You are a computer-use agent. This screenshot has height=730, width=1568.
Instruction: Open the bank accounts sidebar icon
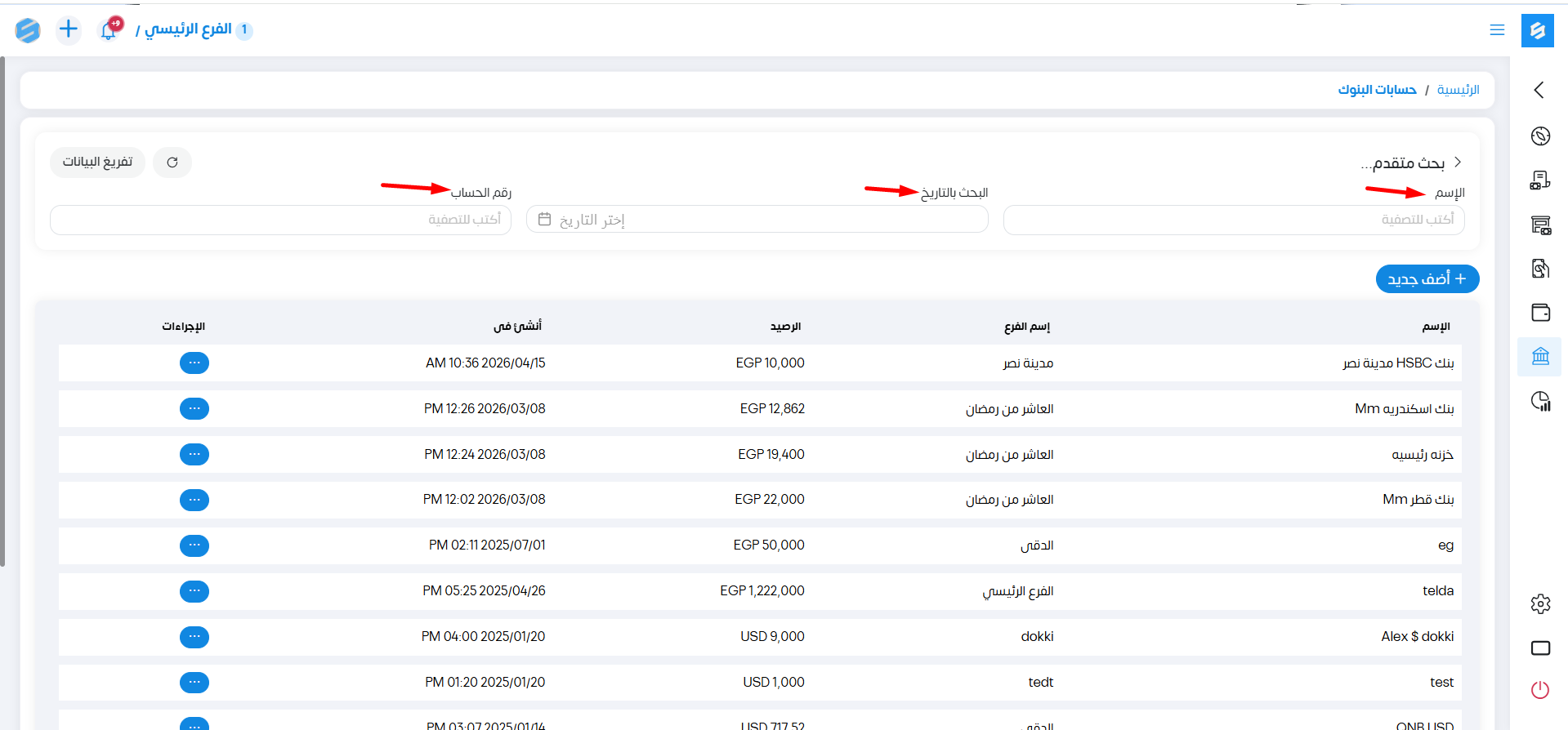click(1540, 356)
